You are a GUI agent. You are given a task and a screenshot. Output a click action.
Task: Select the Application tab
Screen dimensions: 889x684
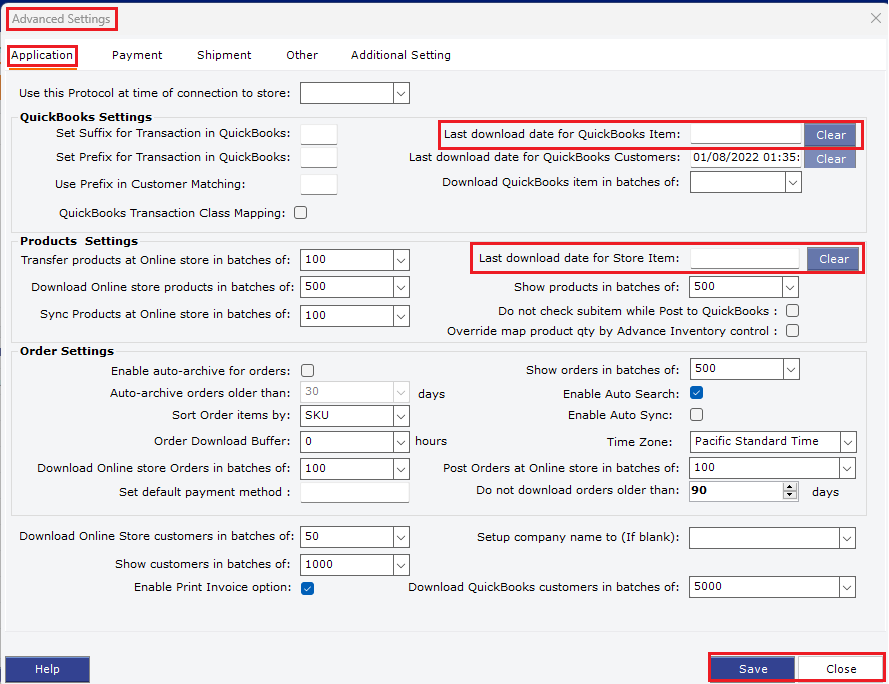pos(42,55)
